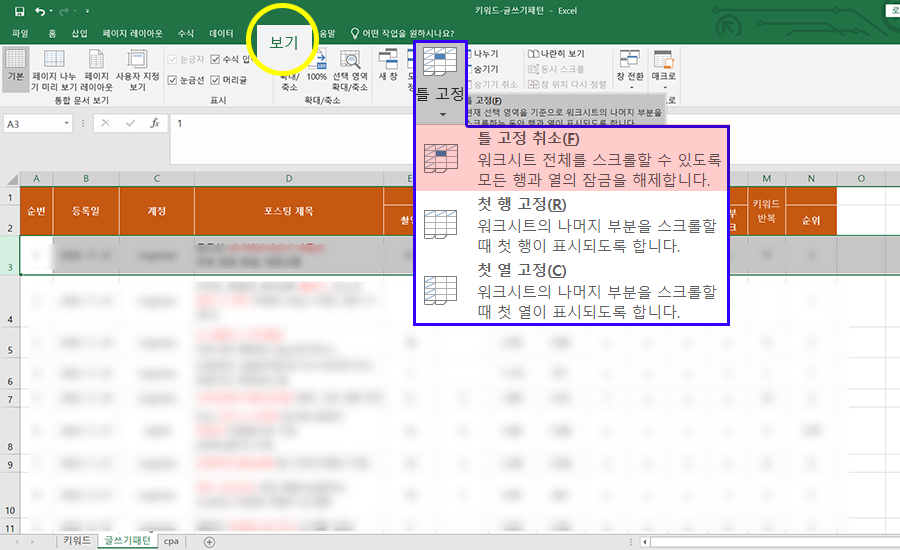900x550 pixels.
Task: Open 사용자 지정 보기 custom views
Action: click(137, 70)
